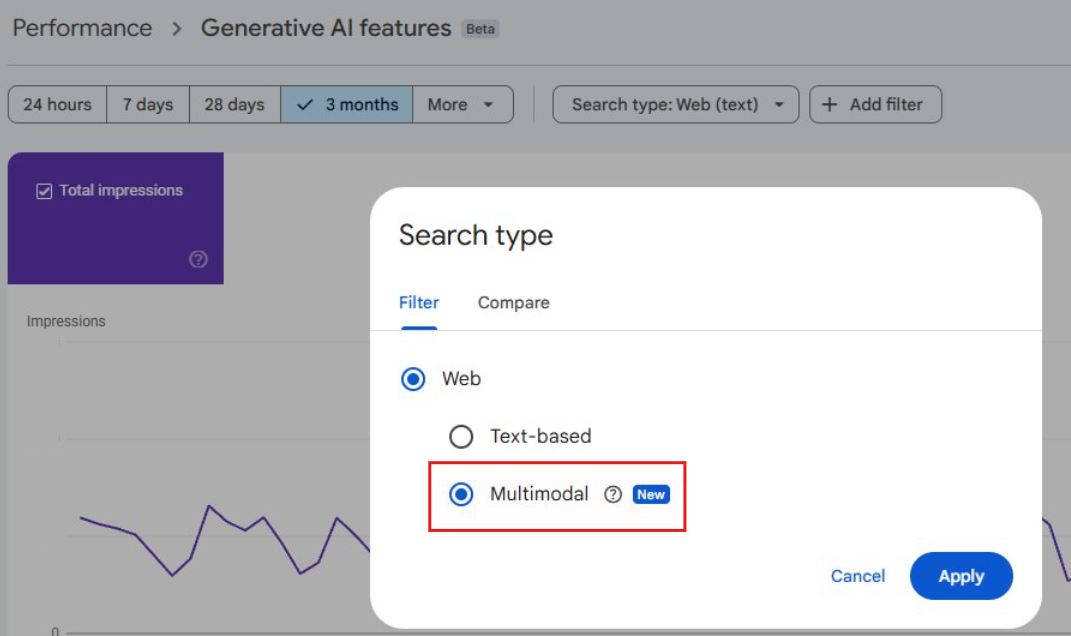Click the Impressions chart axis label
Viewport: 1071px width, 636px height.
(x=66, y=321)
